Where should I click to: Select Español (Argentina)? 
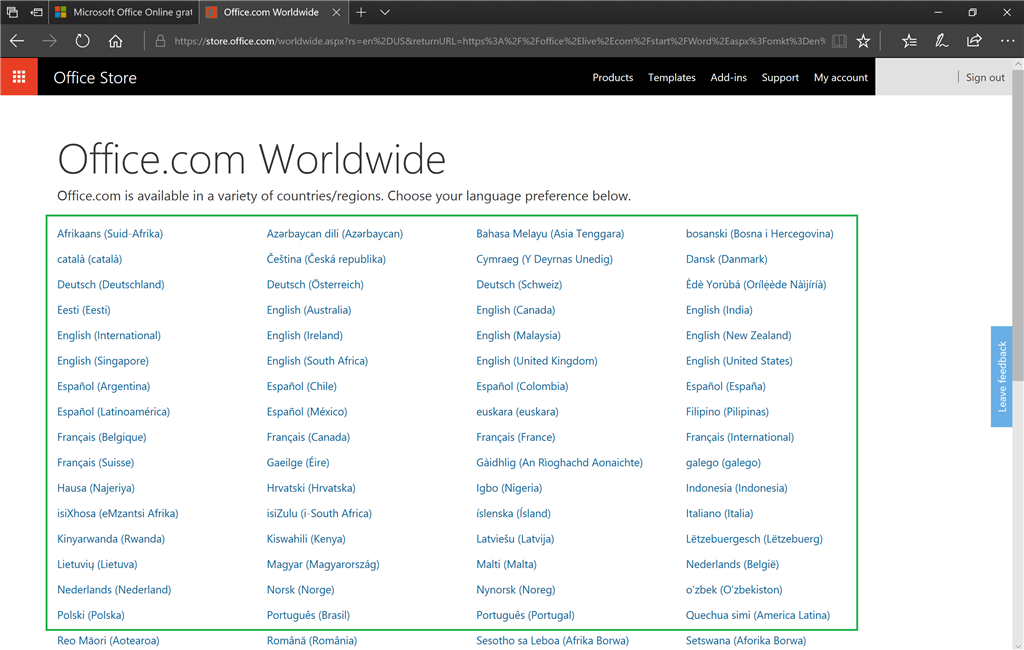pos(103,386)
